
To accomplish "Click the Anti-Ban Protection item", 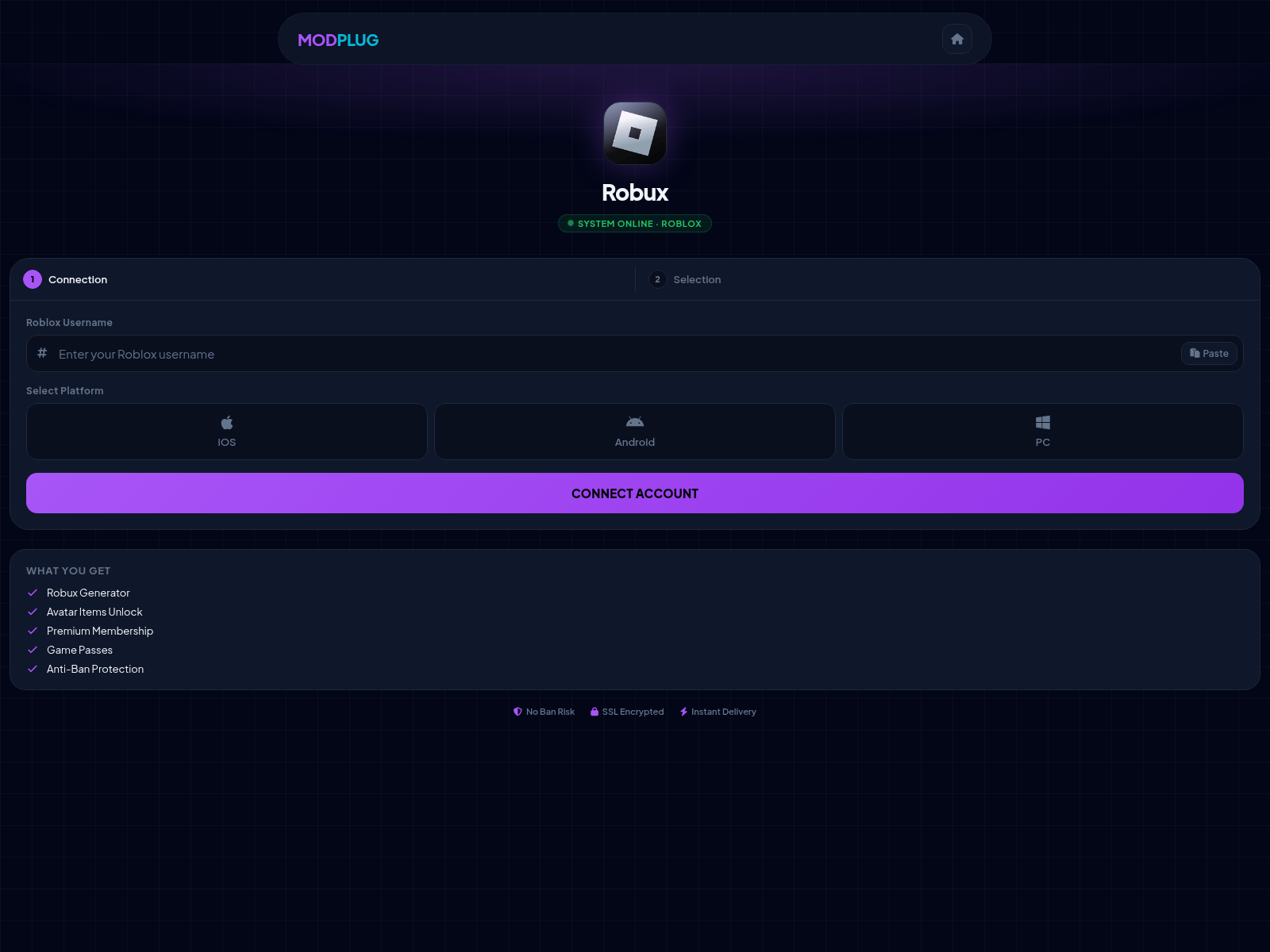I will (x=95, y=669).
